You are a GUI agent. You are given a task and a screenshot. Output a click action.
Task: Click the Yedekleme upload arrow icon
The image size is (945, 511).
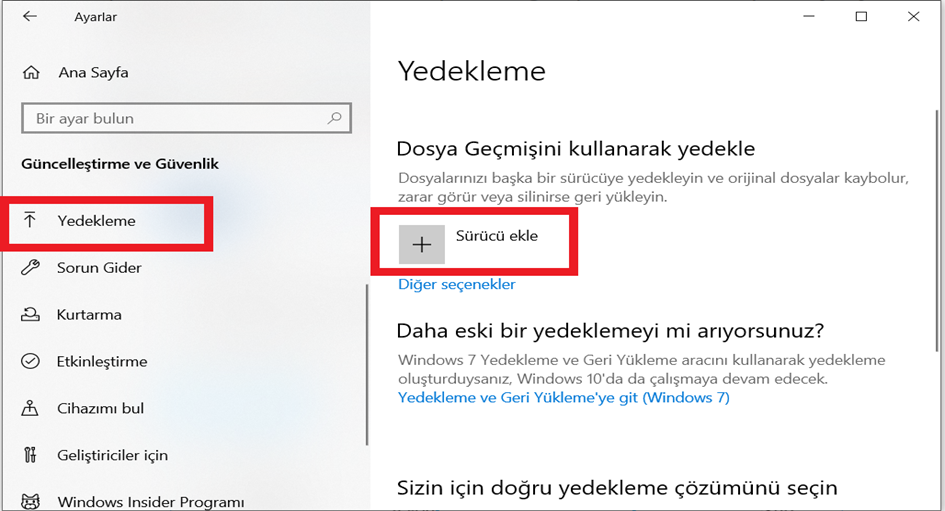[30, 220]
